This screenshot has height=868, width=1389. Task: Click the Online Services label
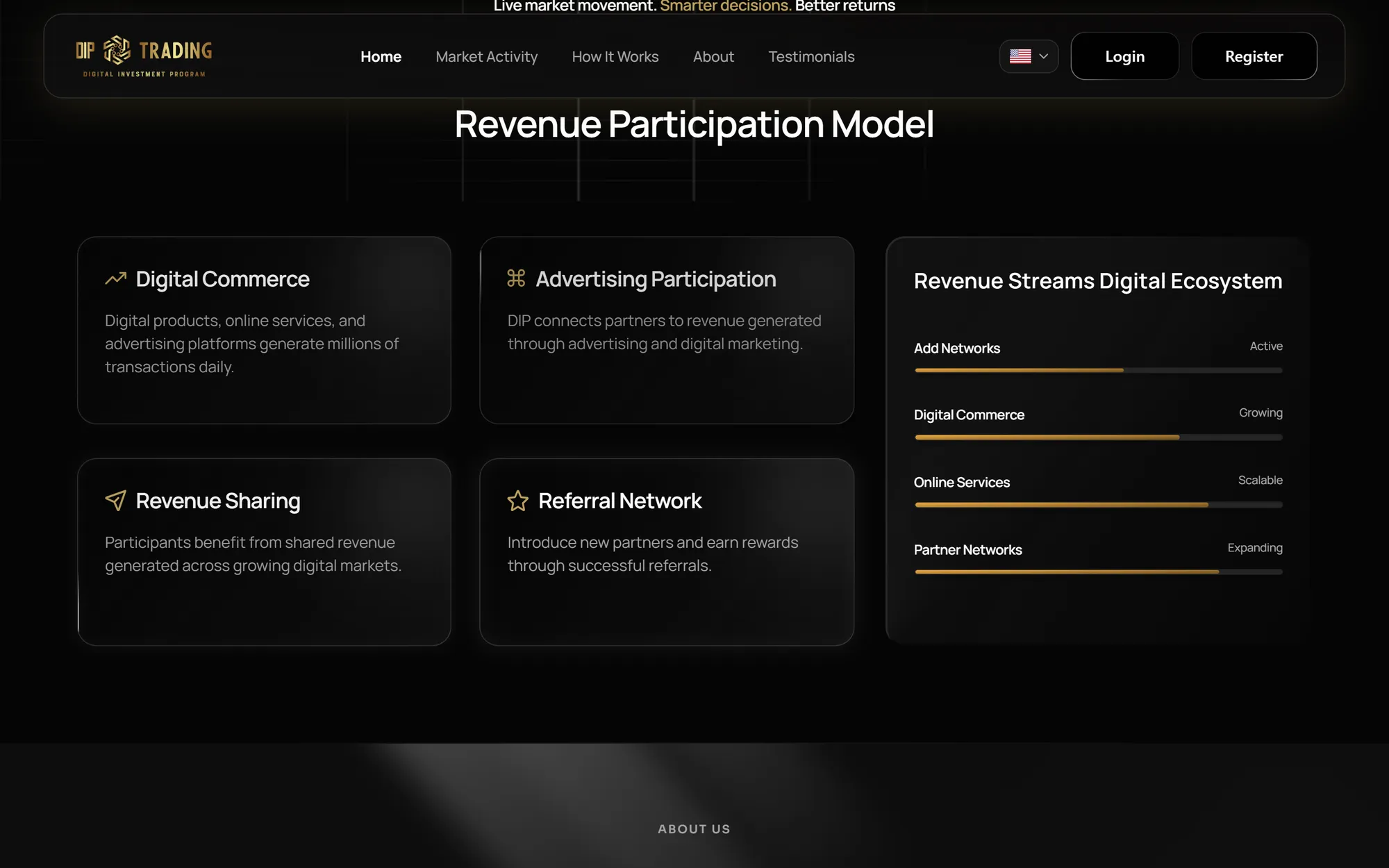(962, 482)
